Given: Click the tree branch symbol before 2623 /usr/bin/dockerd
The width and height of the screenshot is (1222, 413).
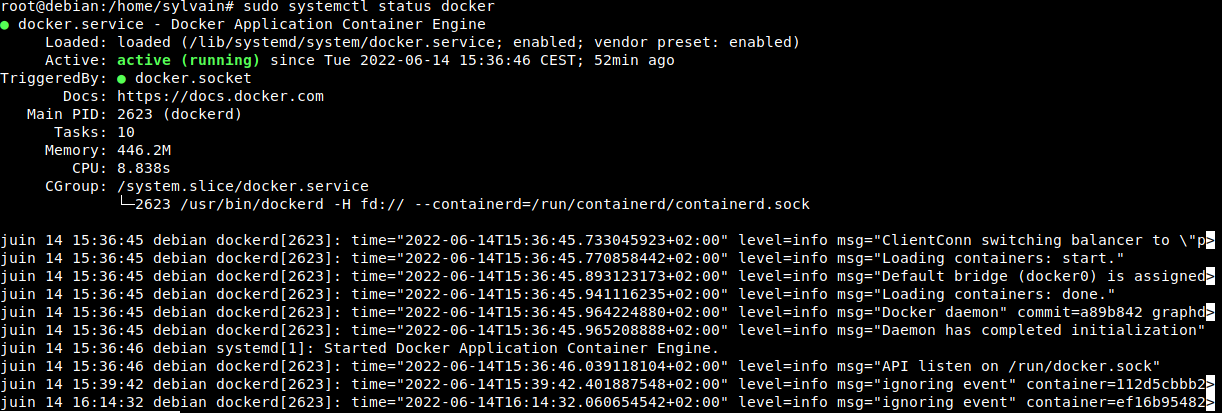Looking at the screenshot, I should coord(126,204).
